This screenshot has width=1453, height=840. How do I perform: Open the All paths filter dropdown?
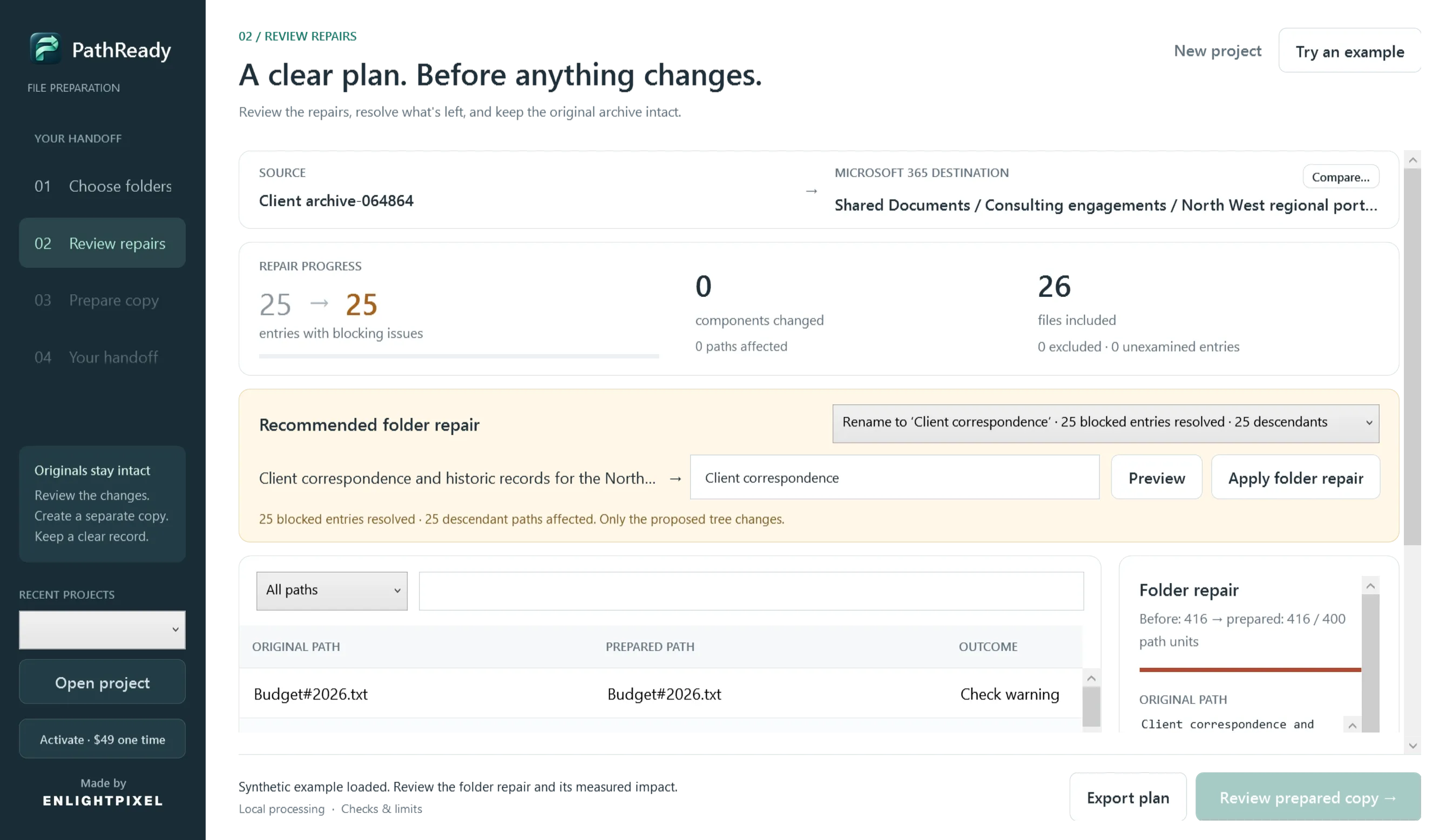332,591
